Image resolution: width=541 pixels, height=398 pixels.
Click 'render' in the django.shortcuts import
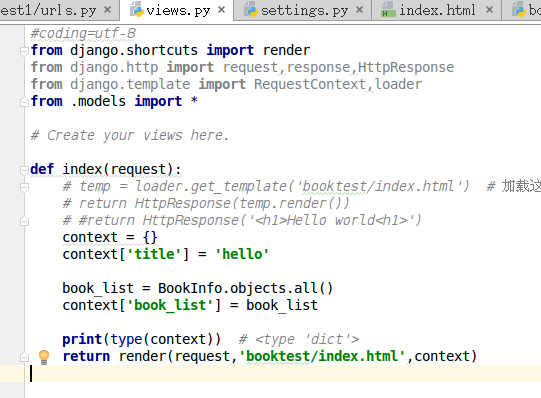pos(286,50)
